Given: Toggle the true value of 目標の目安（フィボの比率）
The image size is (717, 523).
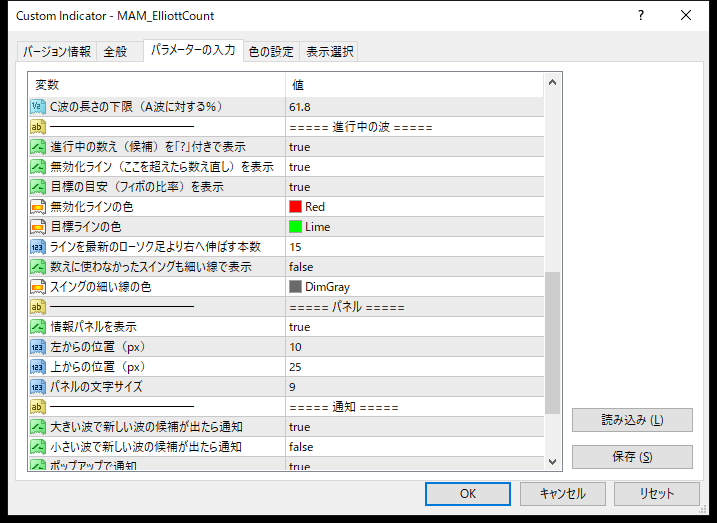Looking at the screenshot, I should (x=300, y=187).
